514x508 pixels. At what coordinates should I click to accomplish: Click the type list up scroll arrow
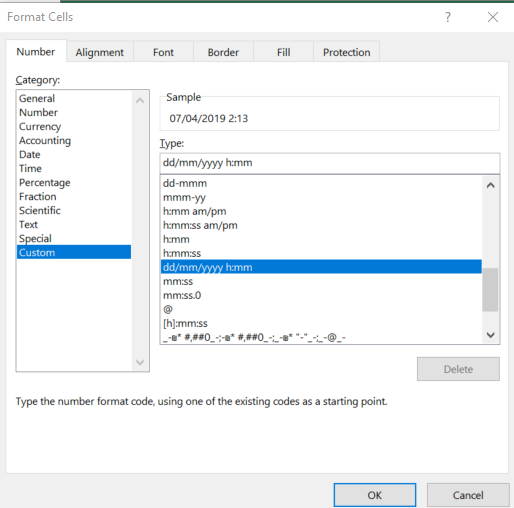click(490, 185)
